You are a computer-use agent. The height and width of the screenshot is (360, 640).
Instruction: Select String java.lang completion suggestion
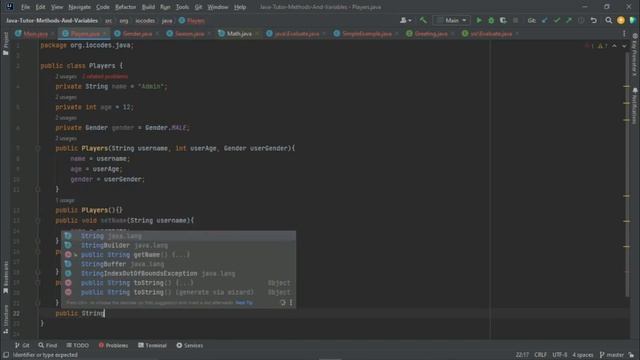pyautogui.click(x=178, y=236)
